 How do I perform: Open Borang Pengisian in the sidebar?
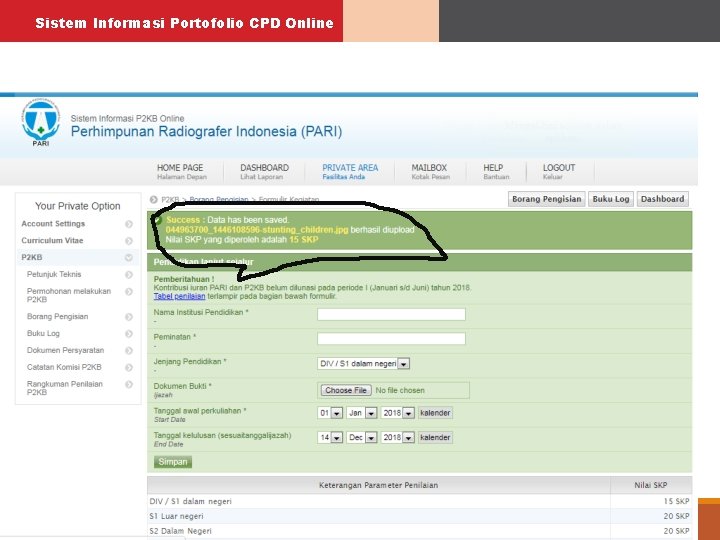tap(57, 316)
